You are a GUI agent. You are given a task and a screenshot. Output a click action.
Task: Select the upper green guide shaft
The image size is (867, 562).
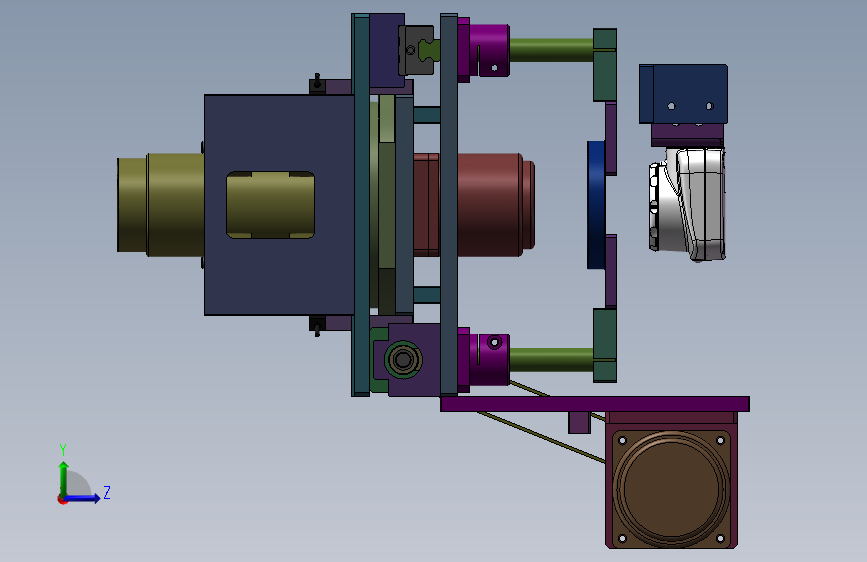point(551,49)
